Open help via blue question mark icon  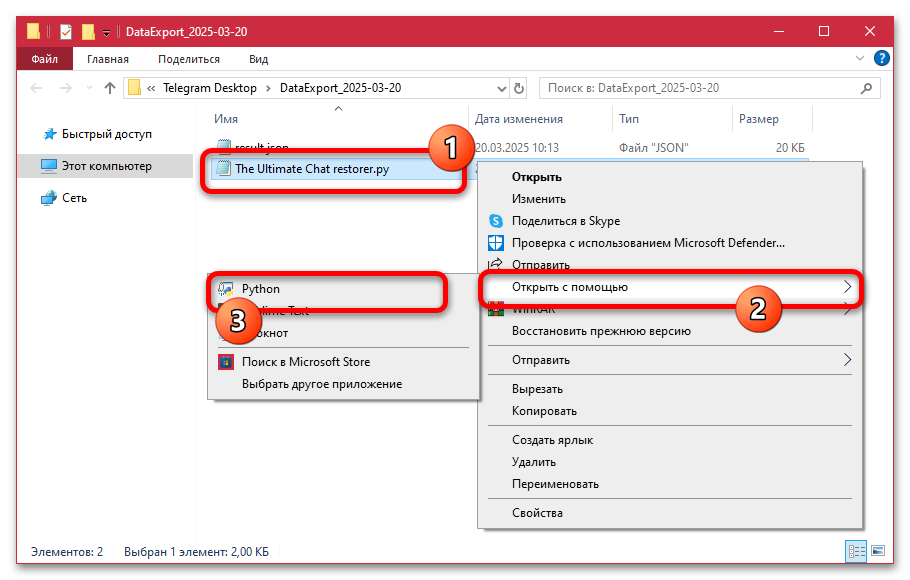[x=881, y=60]
